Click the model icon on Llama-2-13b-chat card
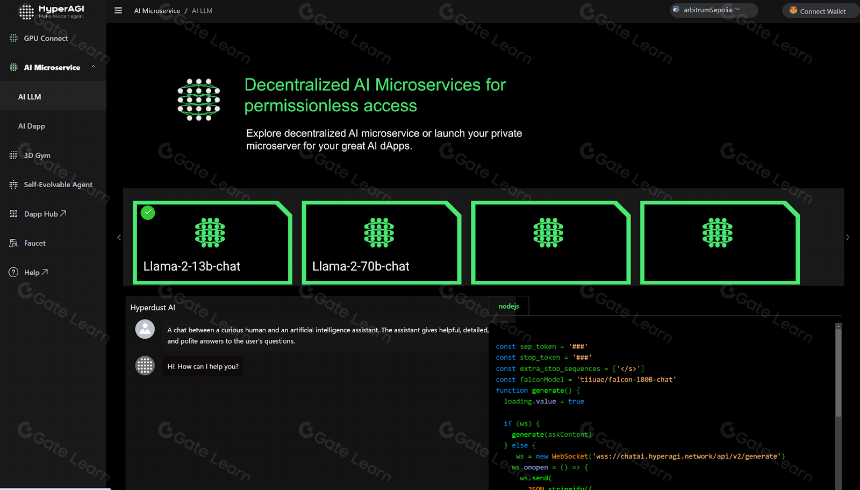This screenshot has width=860, height=490. (210, 233)
